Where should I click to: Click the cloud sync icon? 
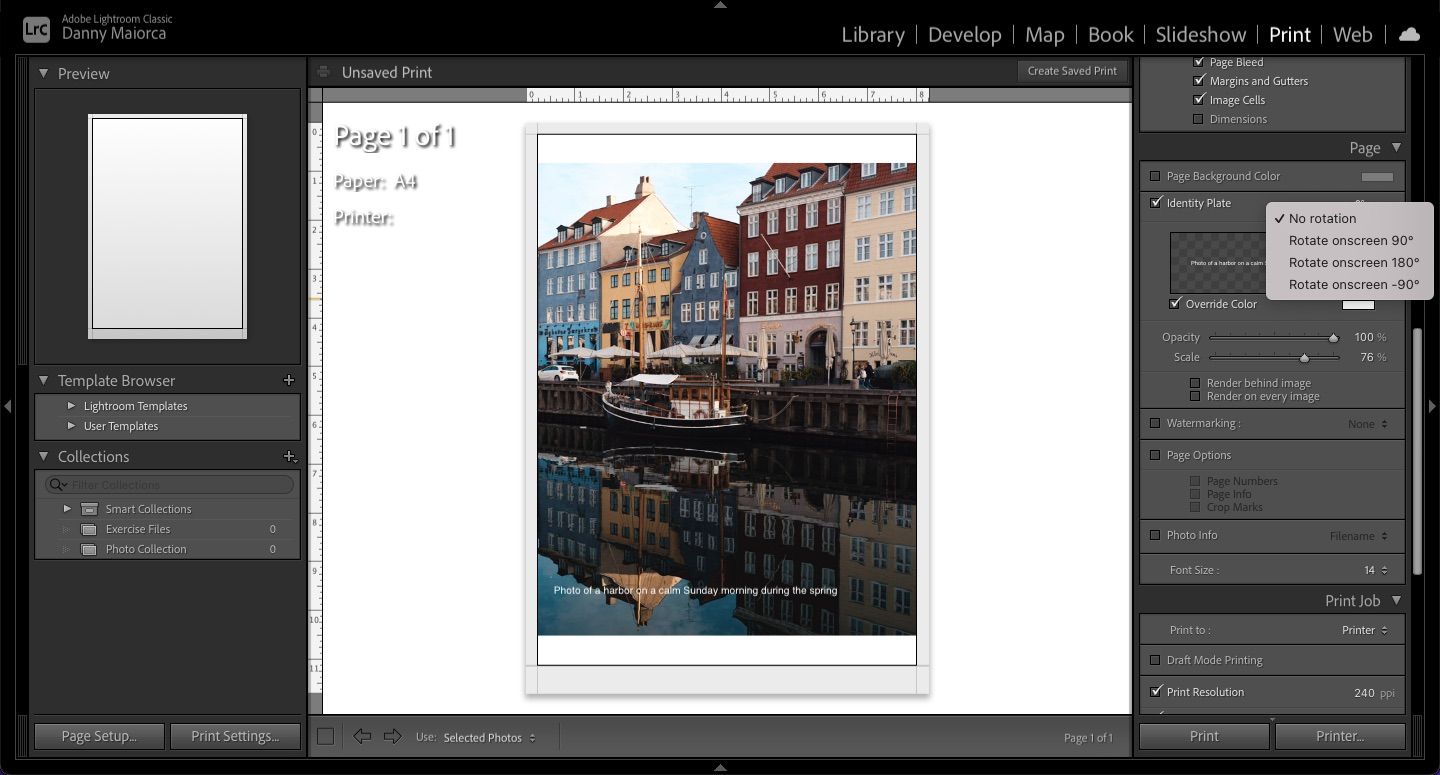1409,34
